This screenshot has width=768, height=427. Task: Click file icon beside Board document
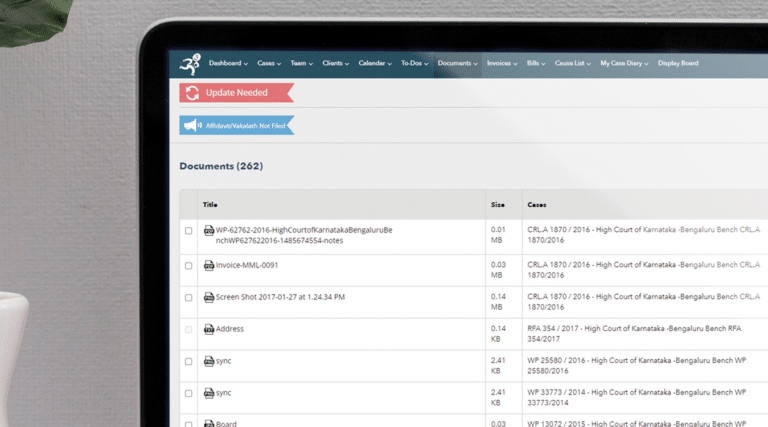pos(209,423)
